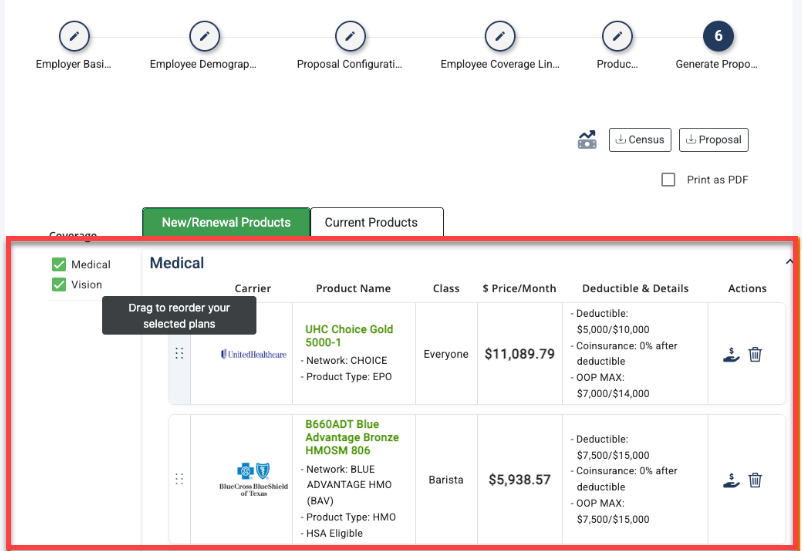
Task: Click the $5,000/$10,000 deductible value
Action: [x=613, y=329]
